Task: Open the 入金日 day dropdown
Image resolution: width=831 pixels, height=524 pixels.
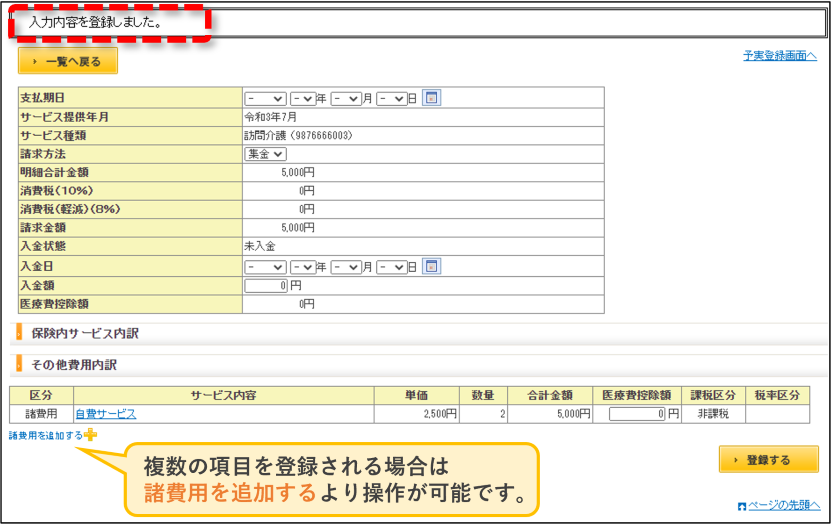Action: (392, 267)
